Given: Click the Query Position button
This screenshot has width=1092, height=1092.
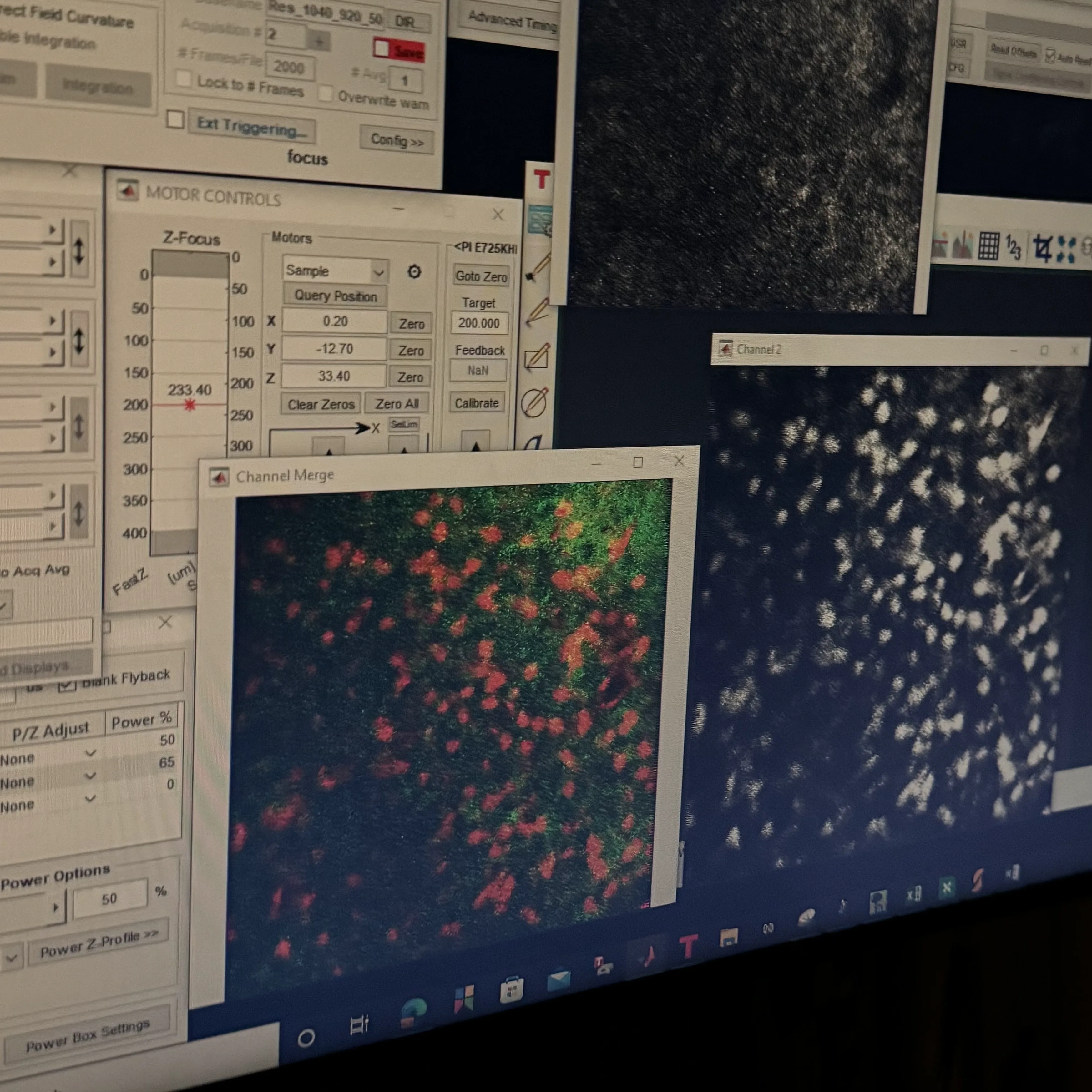Looking at the screenshot, I should click(335, 296).
